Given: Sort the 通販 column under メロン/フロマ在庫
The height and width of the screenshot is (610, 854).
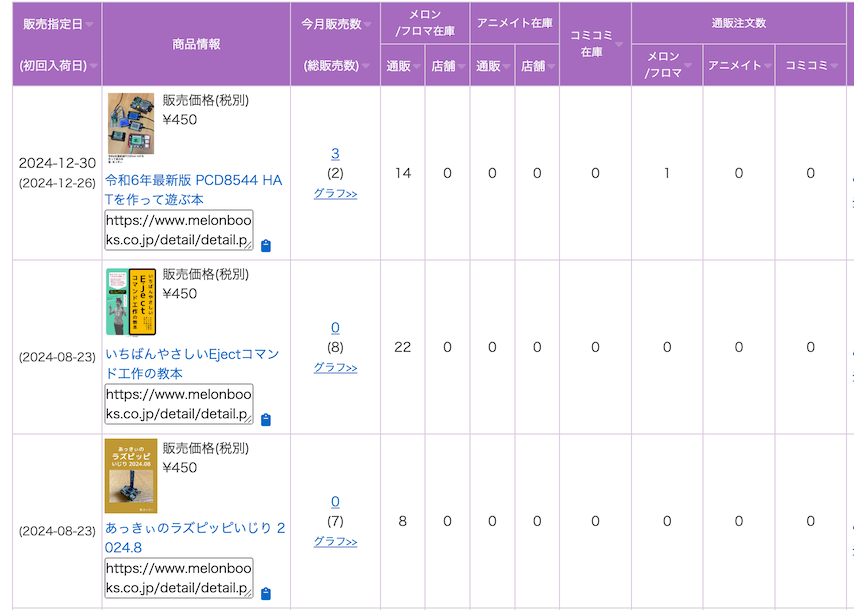Looking at the screenshot, I should [x=417, y=67].
